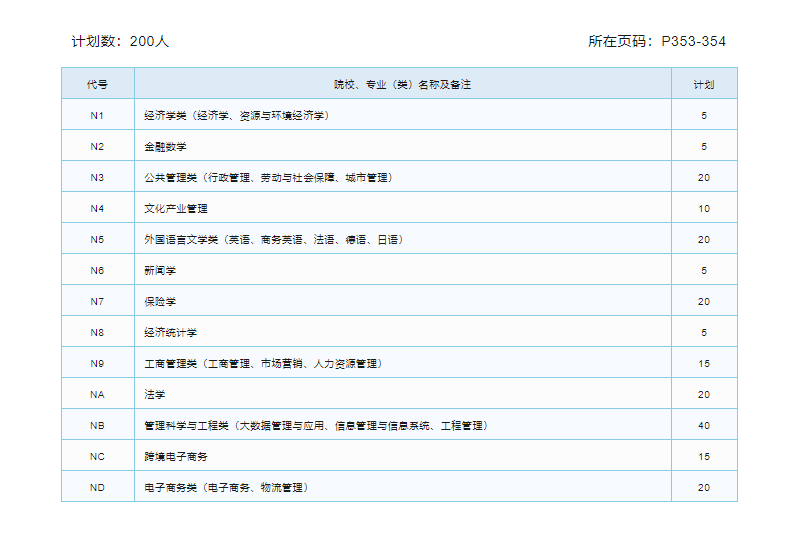Click the 金融数学 major name

pyautogui.click(x=165, y=147)
